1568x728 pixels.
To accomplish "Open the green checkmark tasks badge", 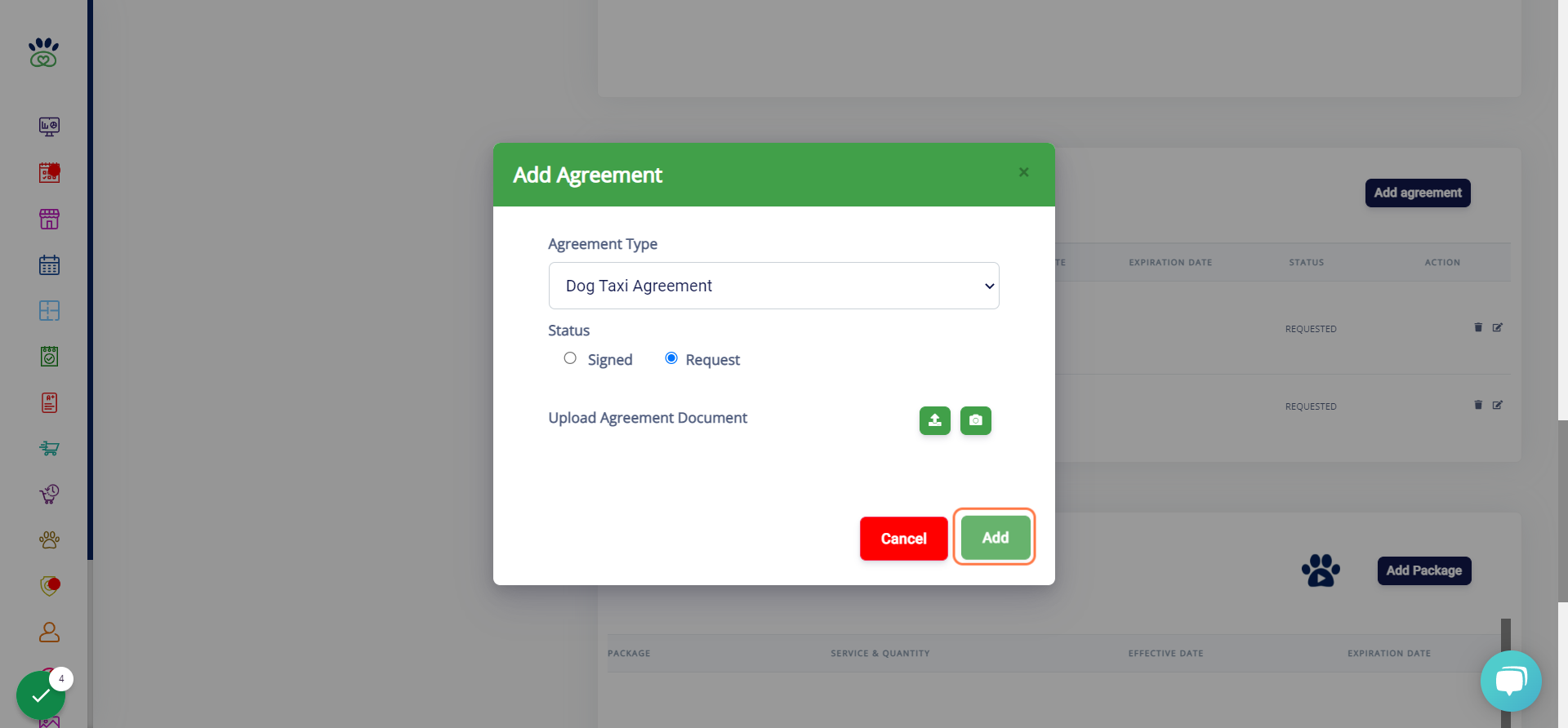I will (41, 695).
